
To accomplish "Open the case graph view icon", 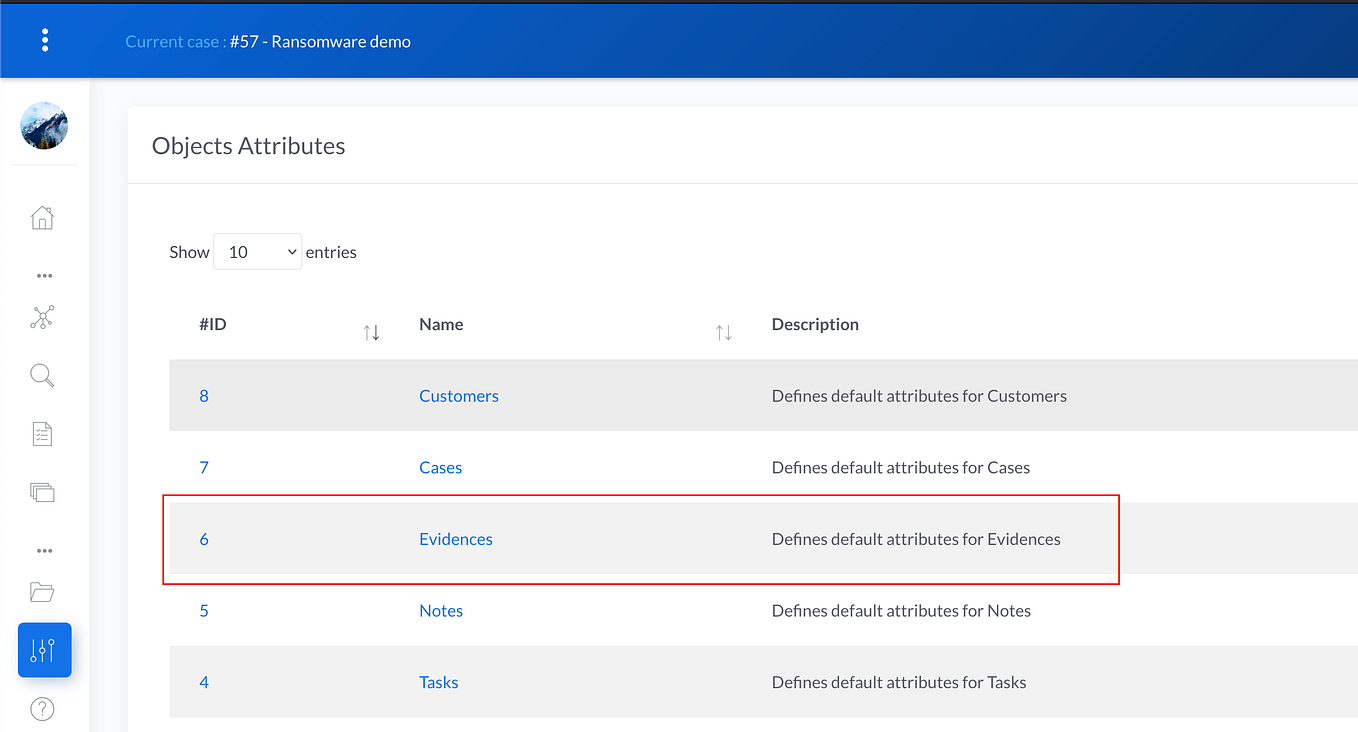I will (x=42, y=317).
